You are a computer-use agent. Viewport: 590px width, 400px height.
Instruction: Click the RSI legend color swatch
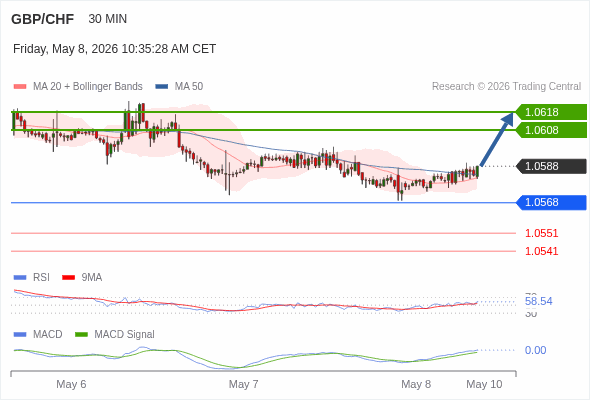20,278
